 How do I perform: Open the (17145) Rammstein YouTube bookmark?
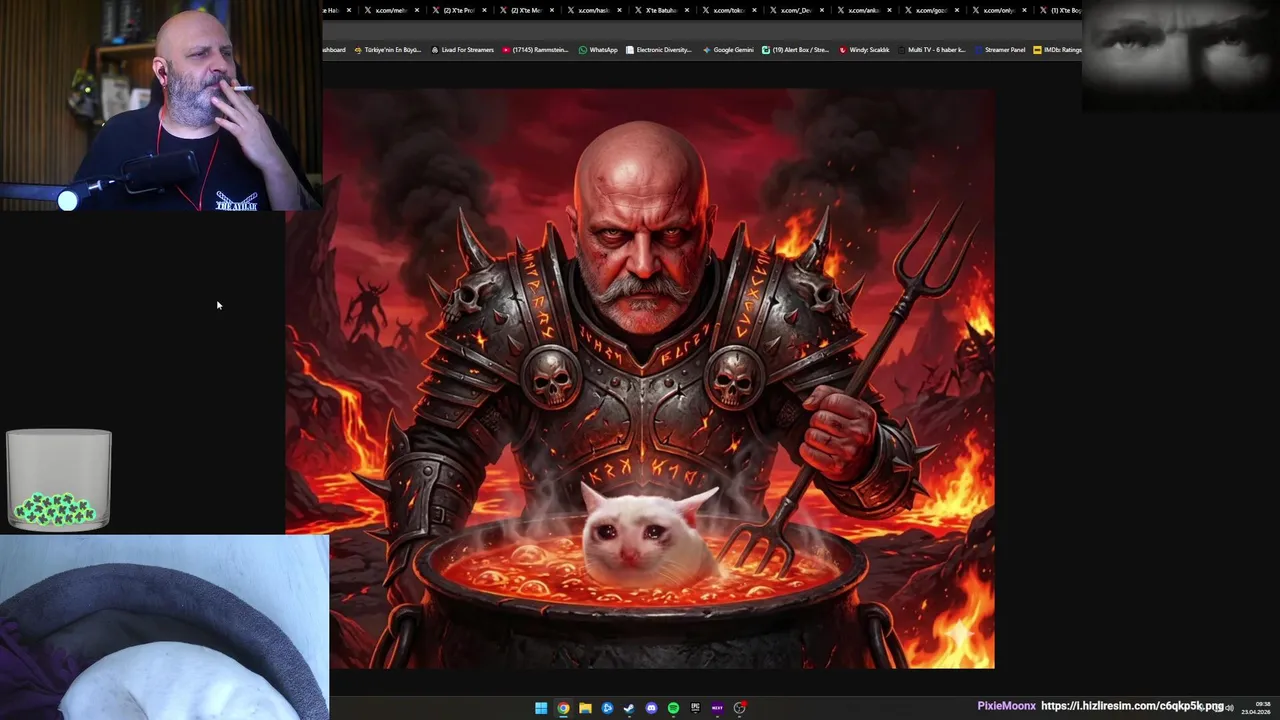536,50
